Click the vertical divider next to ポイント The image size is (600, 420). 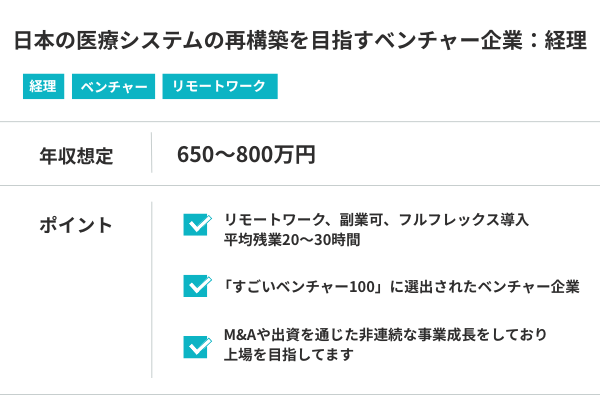point(152,289)
